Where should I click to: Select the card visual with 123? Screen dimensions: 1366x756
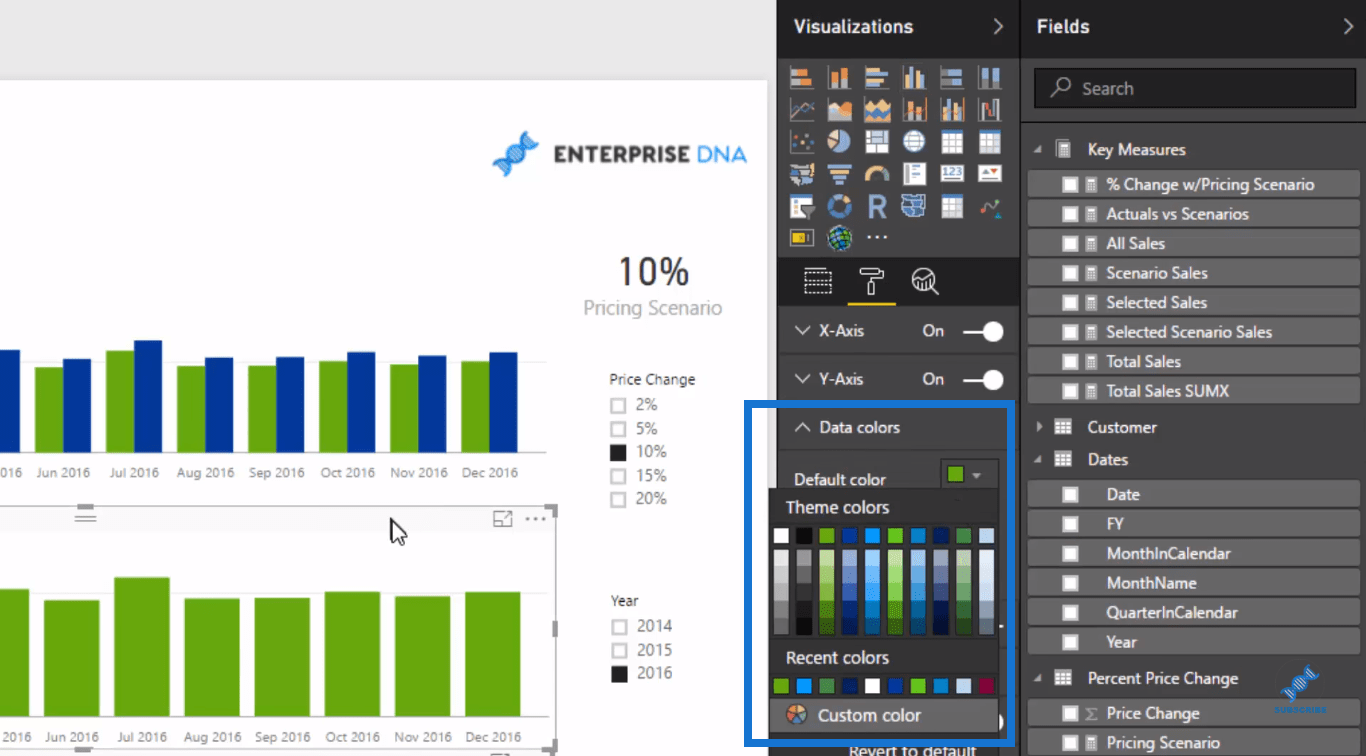pos(952,175)
